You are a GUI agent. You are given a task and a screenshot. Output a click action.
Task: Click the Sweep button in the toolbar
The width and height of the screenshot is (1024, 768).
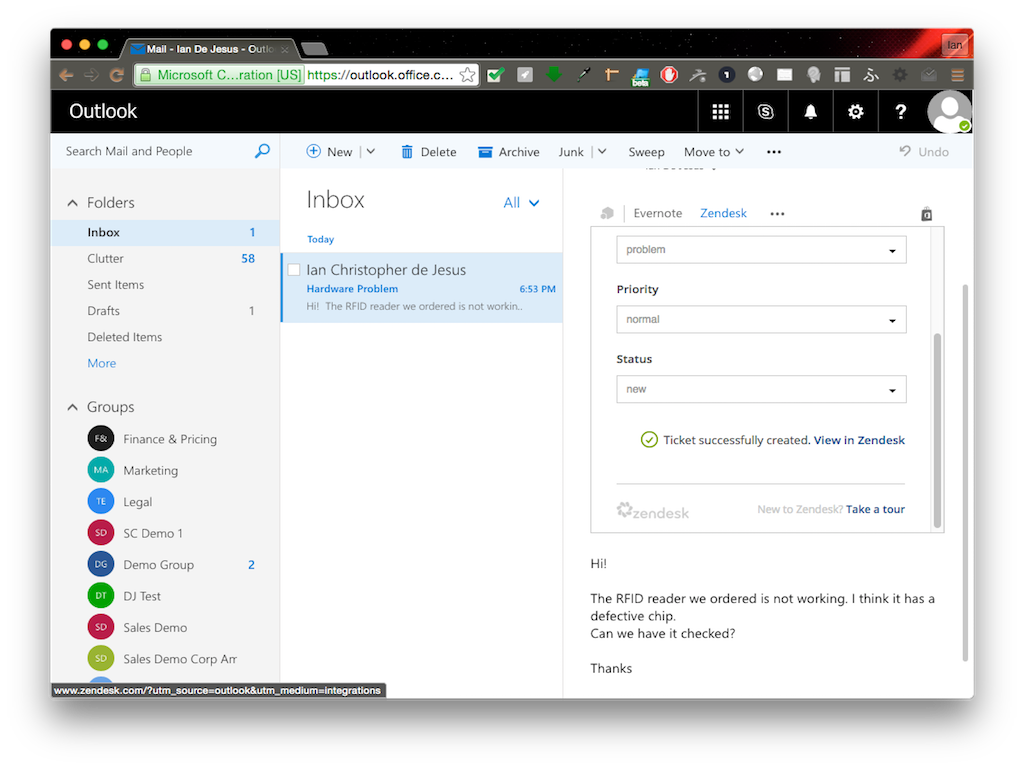coord(646,151)
